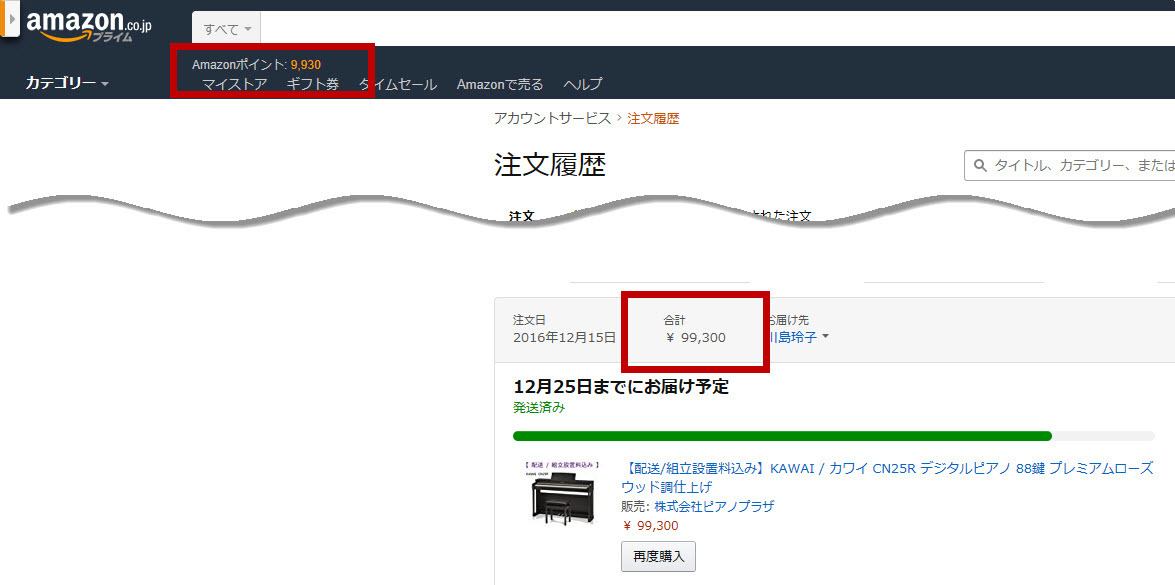This screenshot has height=585, width=1175.
Task: Go to ギフト券 in the navigation bar
Action: click(312, 84)
